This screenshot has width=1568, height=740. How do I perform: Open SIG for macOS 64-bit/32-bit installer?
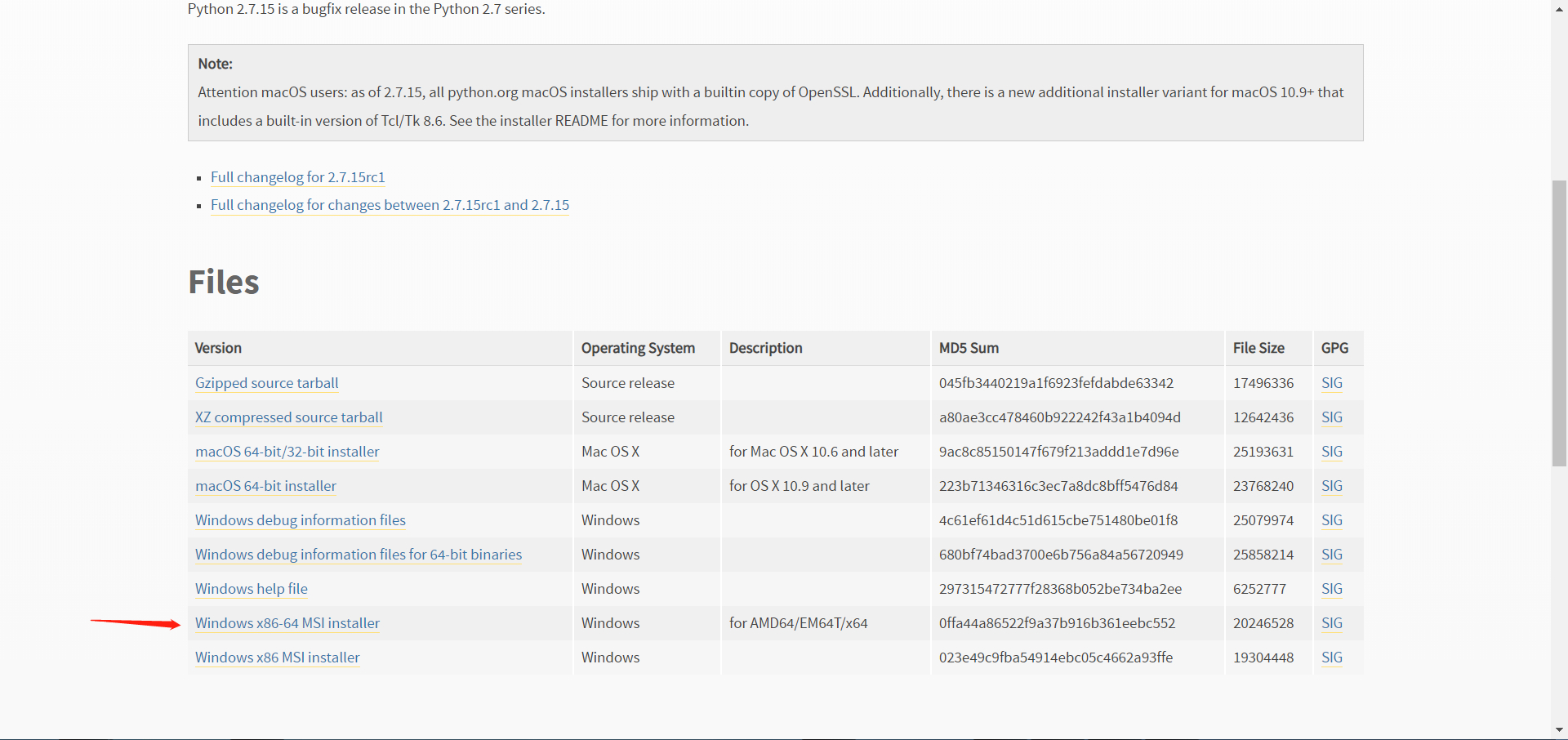tap(1332, 452)
